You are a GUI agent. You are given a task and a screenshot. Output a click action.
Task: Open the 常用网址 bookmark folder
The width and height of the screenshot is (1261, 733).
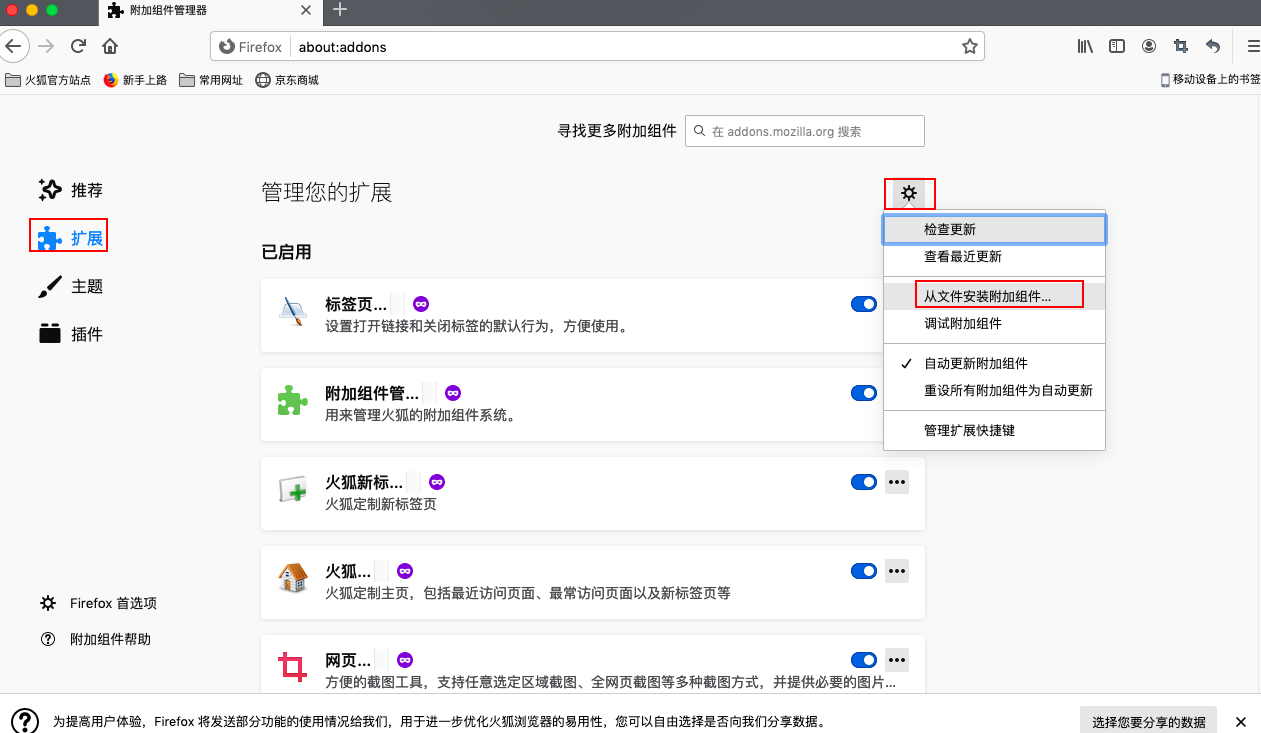tap(211, 80)
